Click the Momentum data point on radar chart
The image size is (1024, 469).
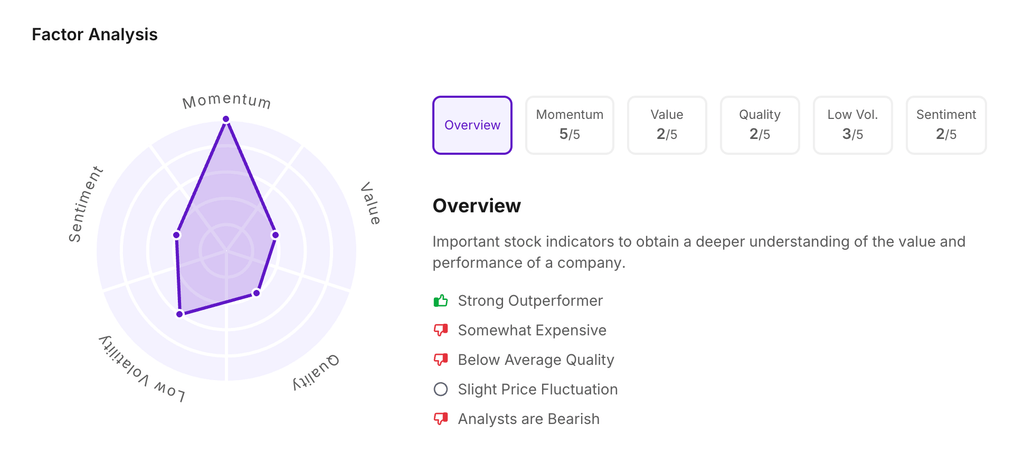coord(226,119)
